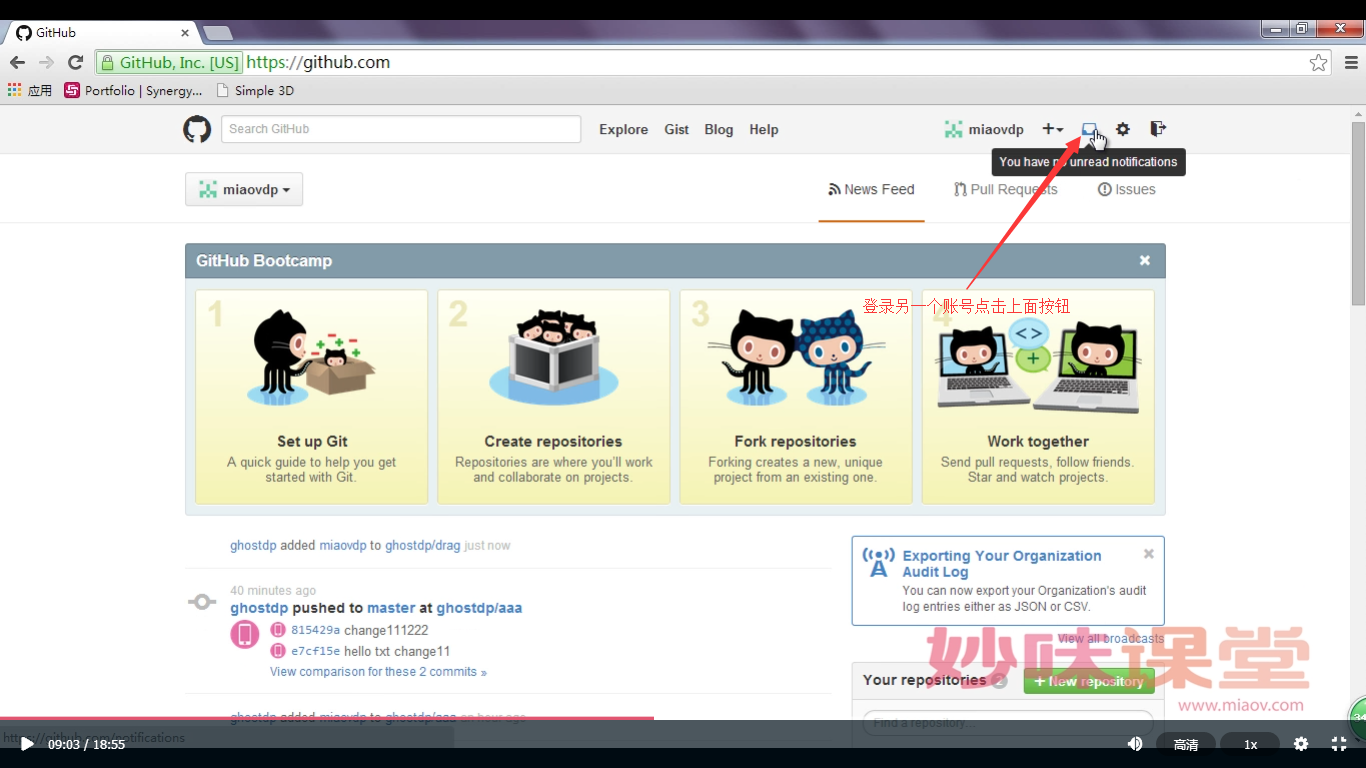
Task: Focus the Search GitHub field
Action: (x=401, y=129)
